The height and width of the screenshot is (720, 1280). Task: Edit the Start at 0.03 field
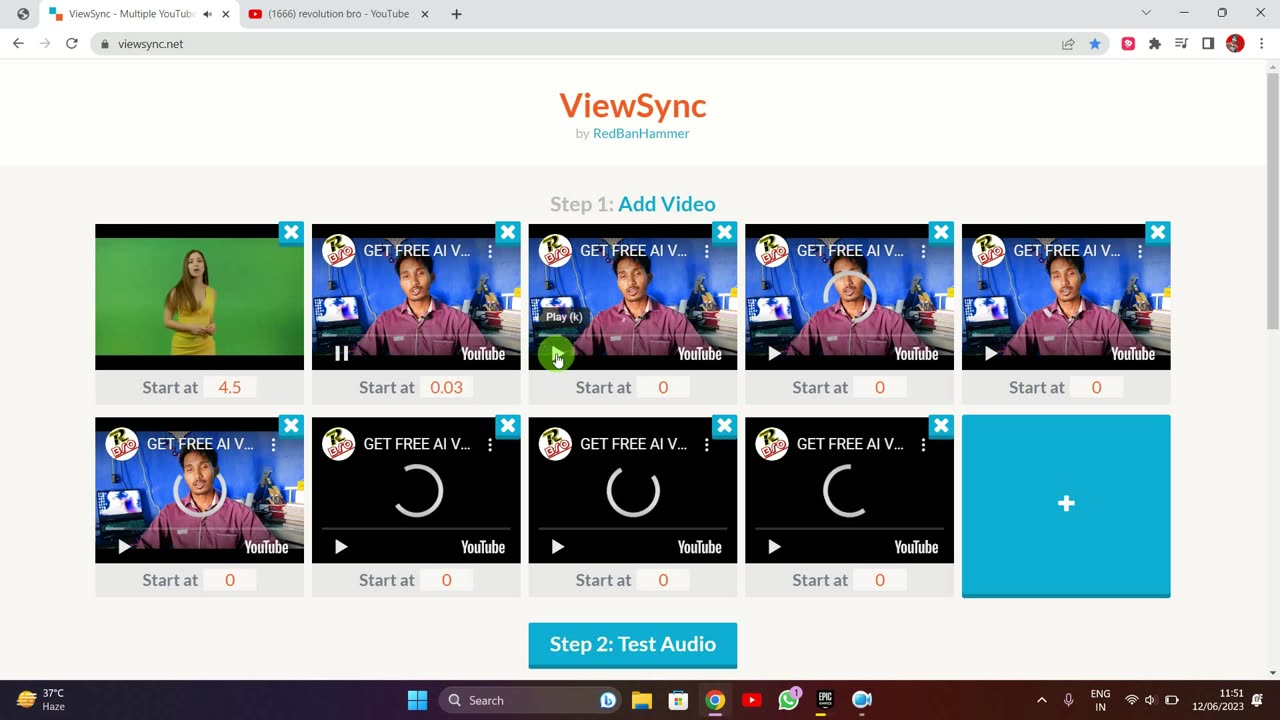446,387
